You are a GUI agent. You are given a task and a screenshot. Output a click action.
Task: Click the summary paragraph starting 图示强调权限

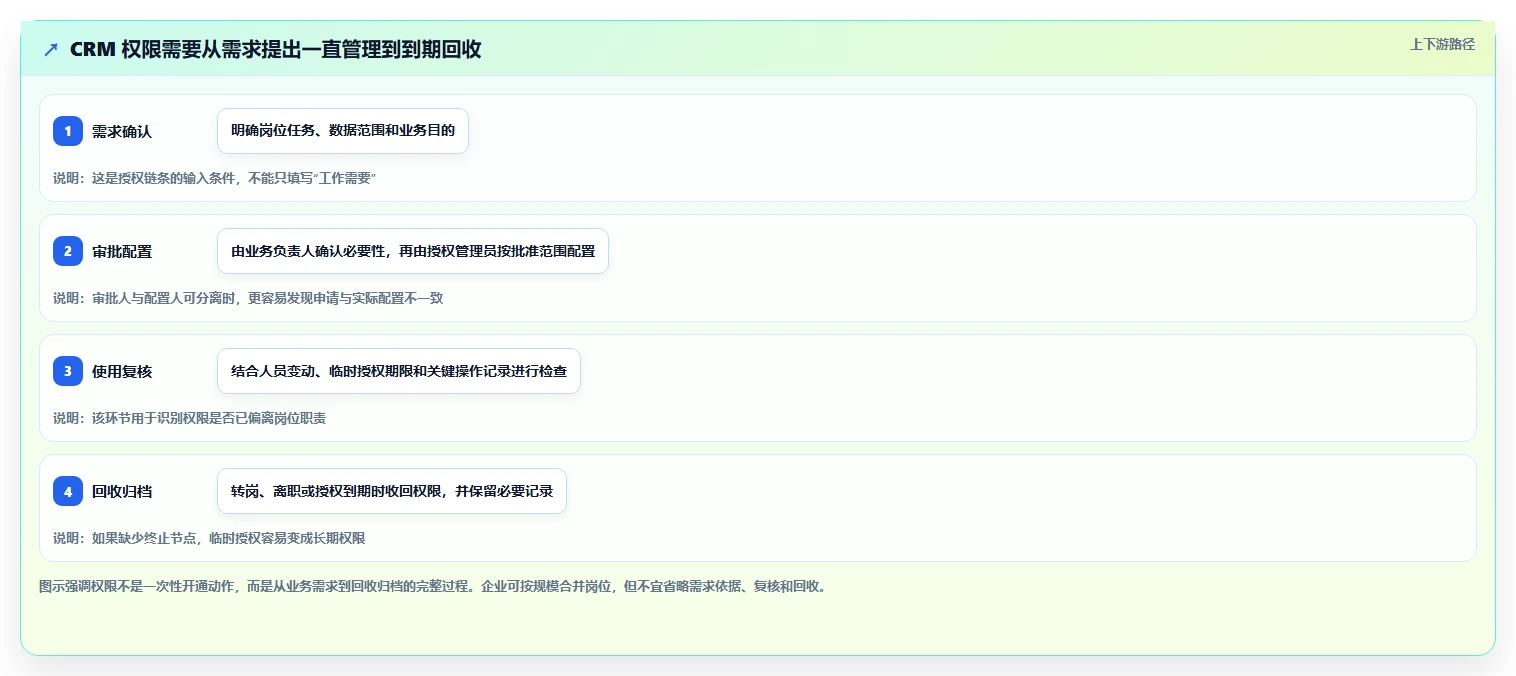[433, 586]
